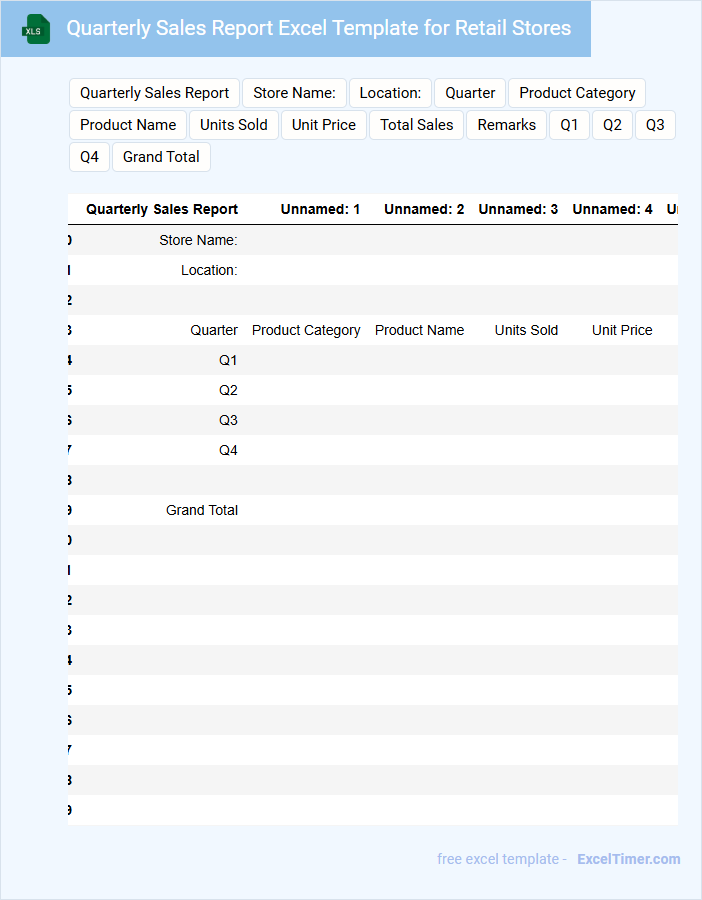Click the Store Name: table cell
This screenshot has width=702, height=900.
(198, 240)
